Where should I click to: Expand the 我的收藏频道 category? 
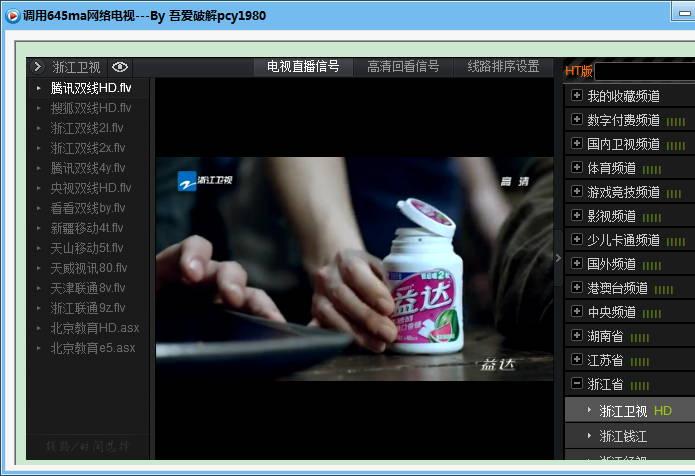[576, 96]
